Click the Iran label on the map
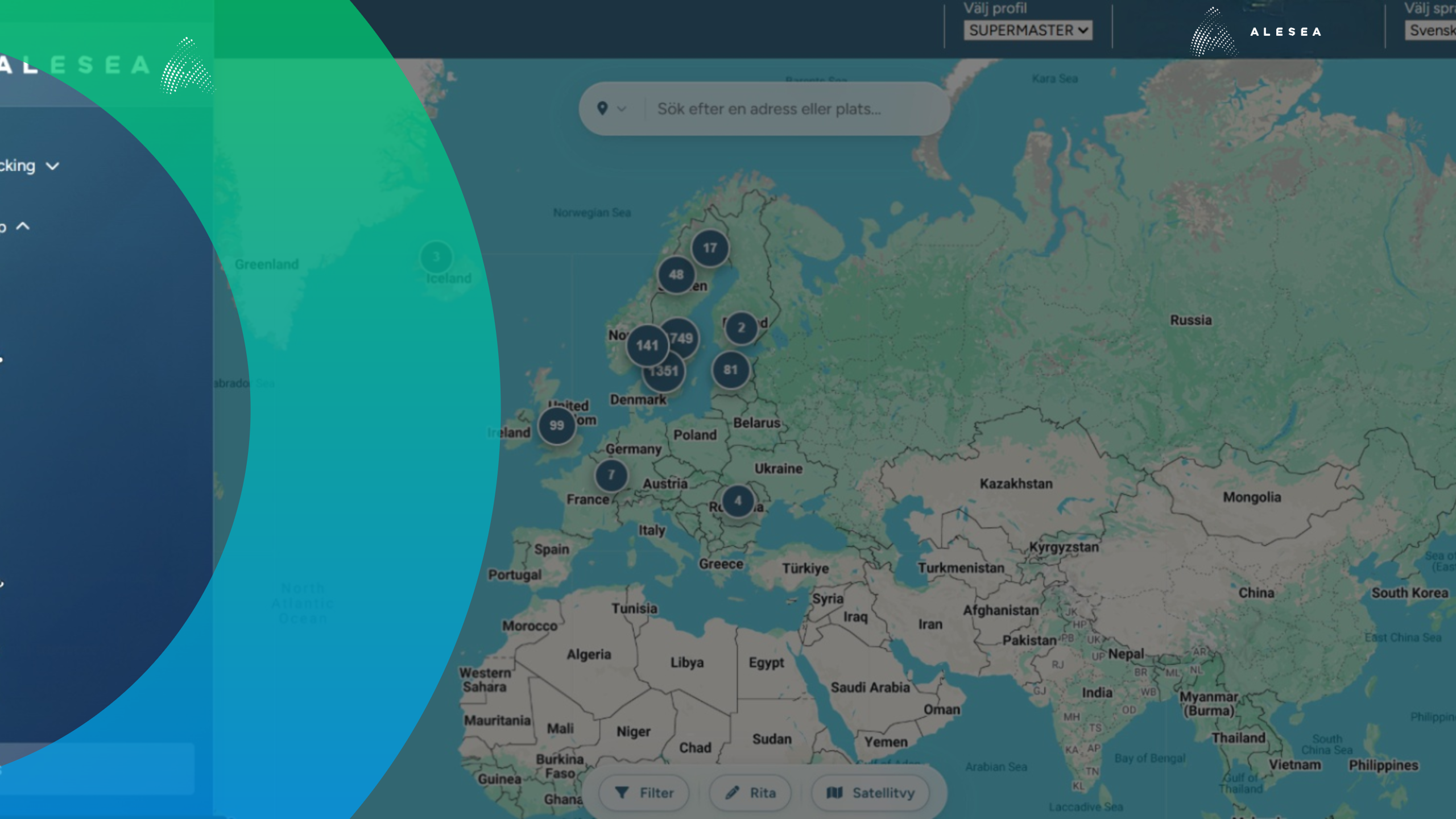The height and width of the screenshot is (819, 1456). coord(930,624)
